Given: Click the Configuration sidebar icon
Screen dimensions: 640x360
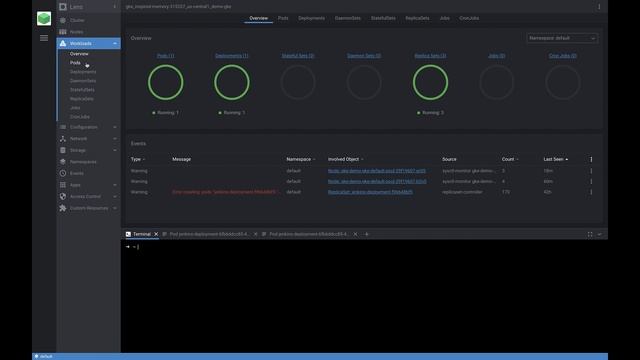Looking at the screenshot, I should coord(62,127).
